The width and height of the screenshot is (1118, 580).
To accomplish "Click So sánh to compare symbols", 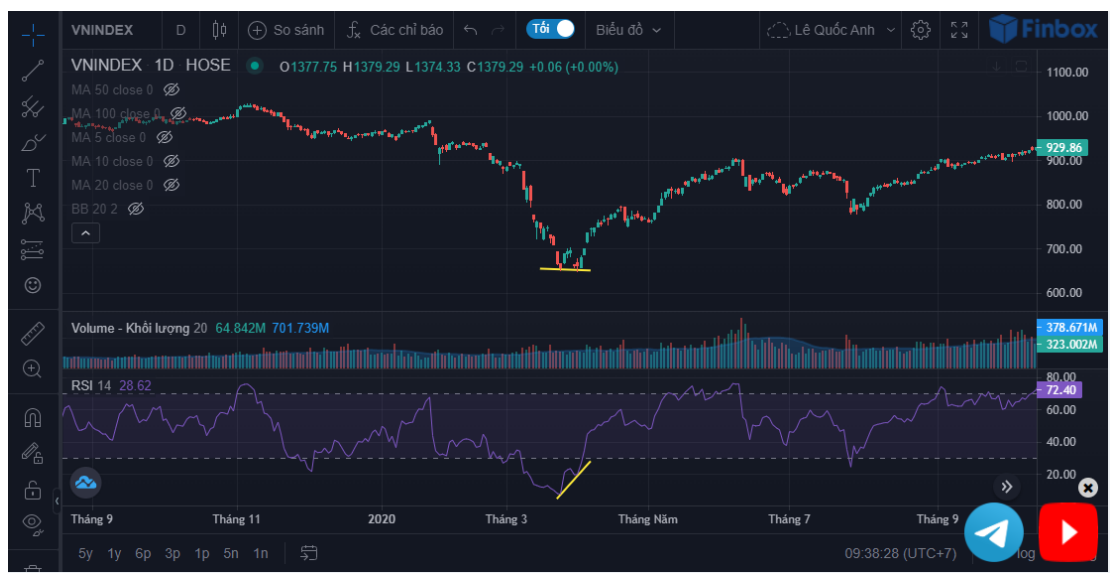I will pos(287,30).
